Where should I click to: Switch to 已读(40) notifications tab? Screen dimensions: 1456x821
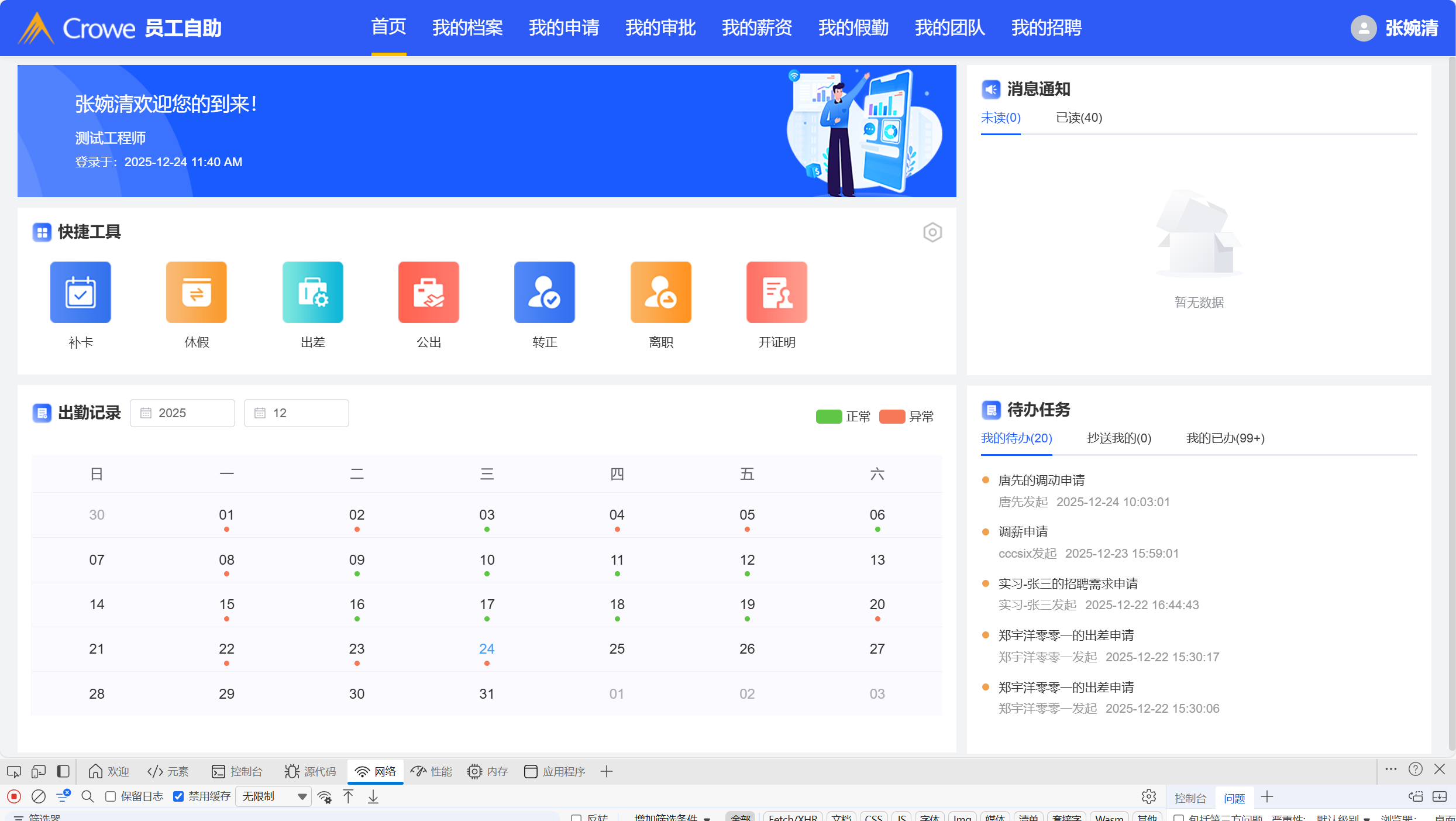(1078, 118)
